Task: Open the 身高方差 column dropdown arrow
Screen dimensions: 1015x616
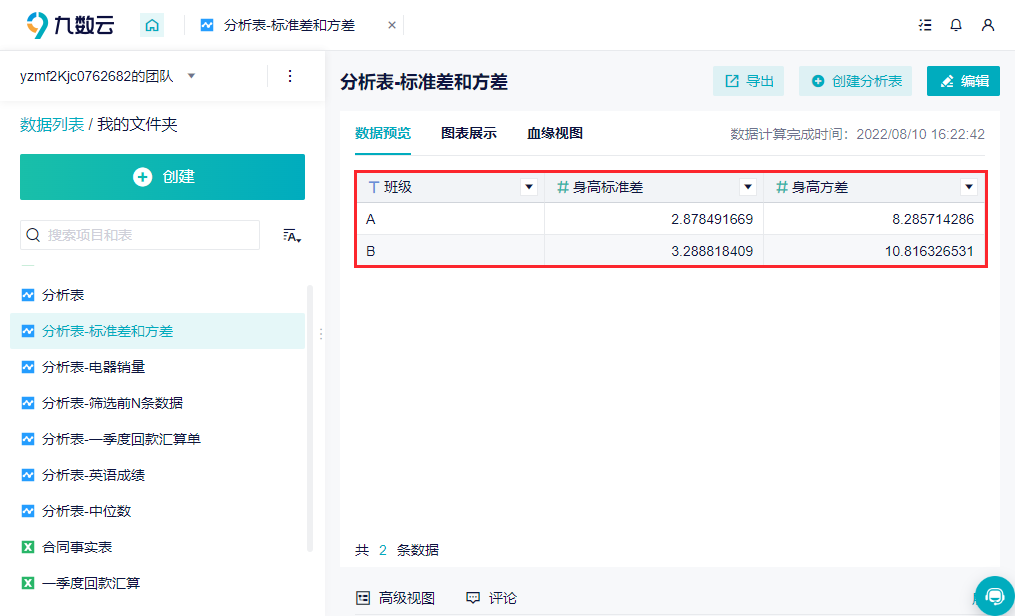Action: coord(968,188)
